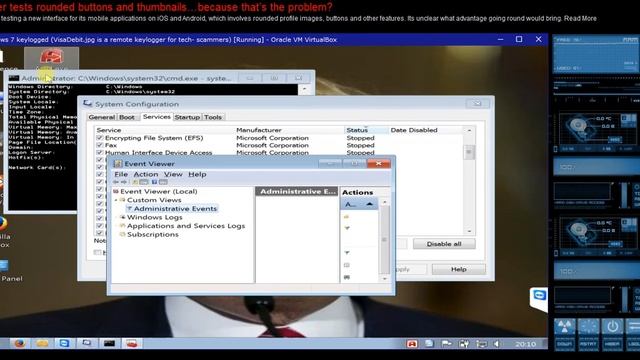Open the TeamViewer taskbar icon
The width and height of the screenshot is (640, 360).
(64, 343)
